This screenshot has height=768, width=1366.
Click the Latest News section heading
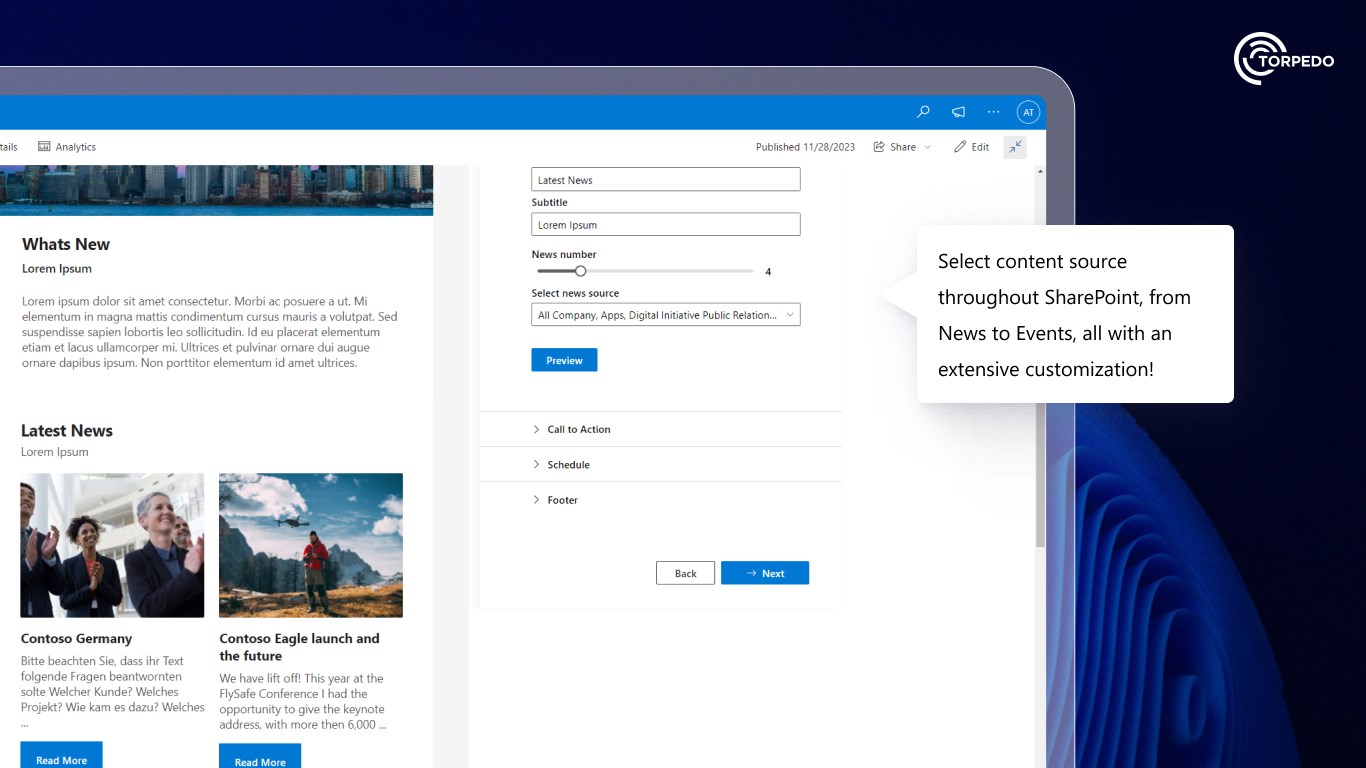67,431
